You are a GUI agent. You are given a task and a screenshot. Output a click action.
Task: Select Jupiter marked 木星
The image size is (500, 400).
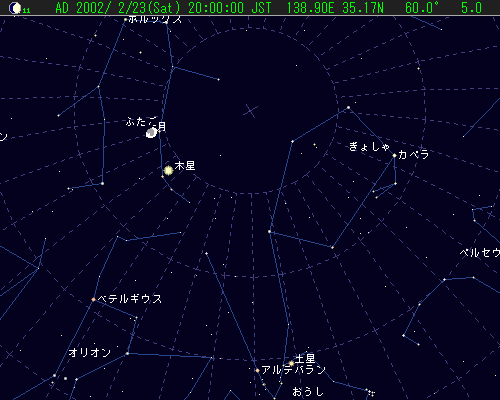[x=168, y=170]
